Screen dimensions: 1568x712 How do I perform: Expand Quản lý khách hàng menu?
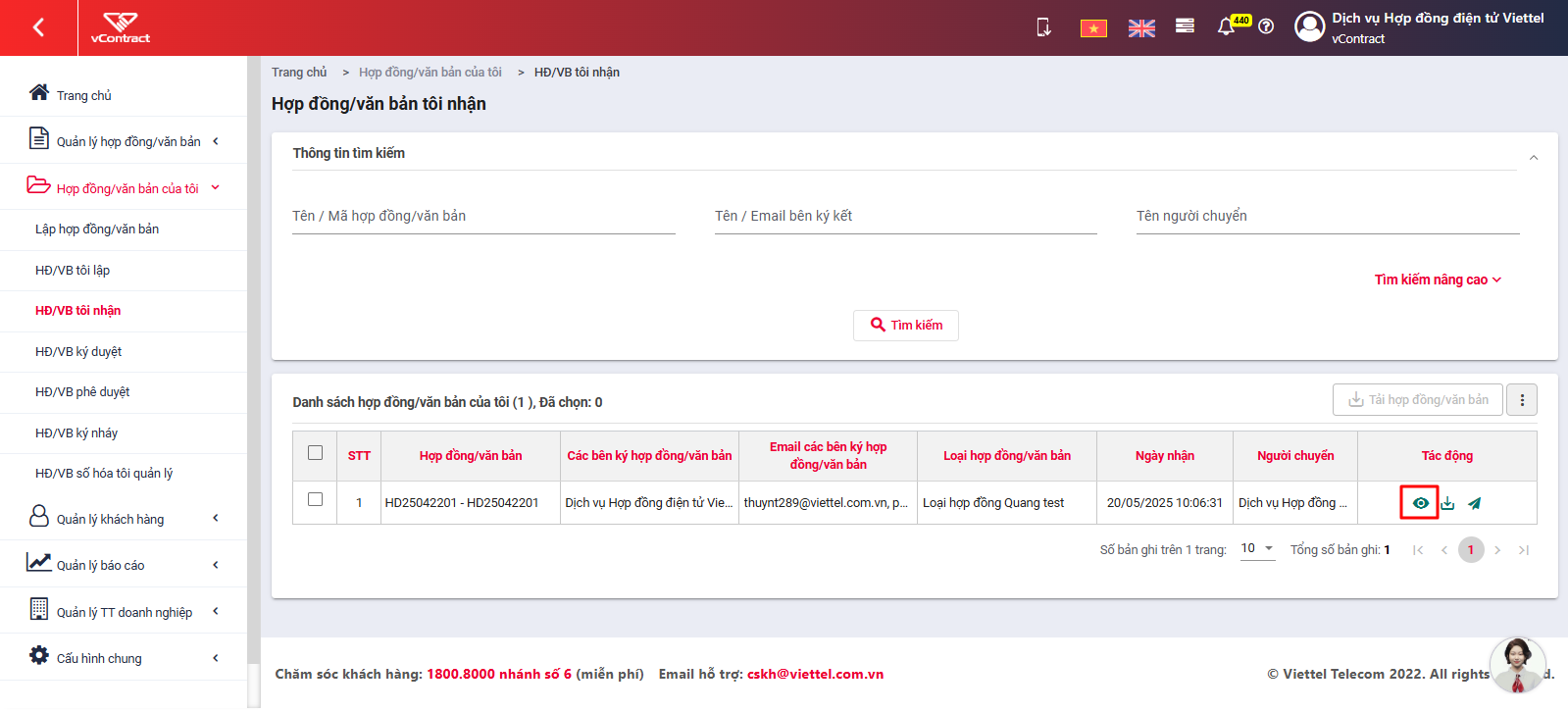tap(124, 518)
